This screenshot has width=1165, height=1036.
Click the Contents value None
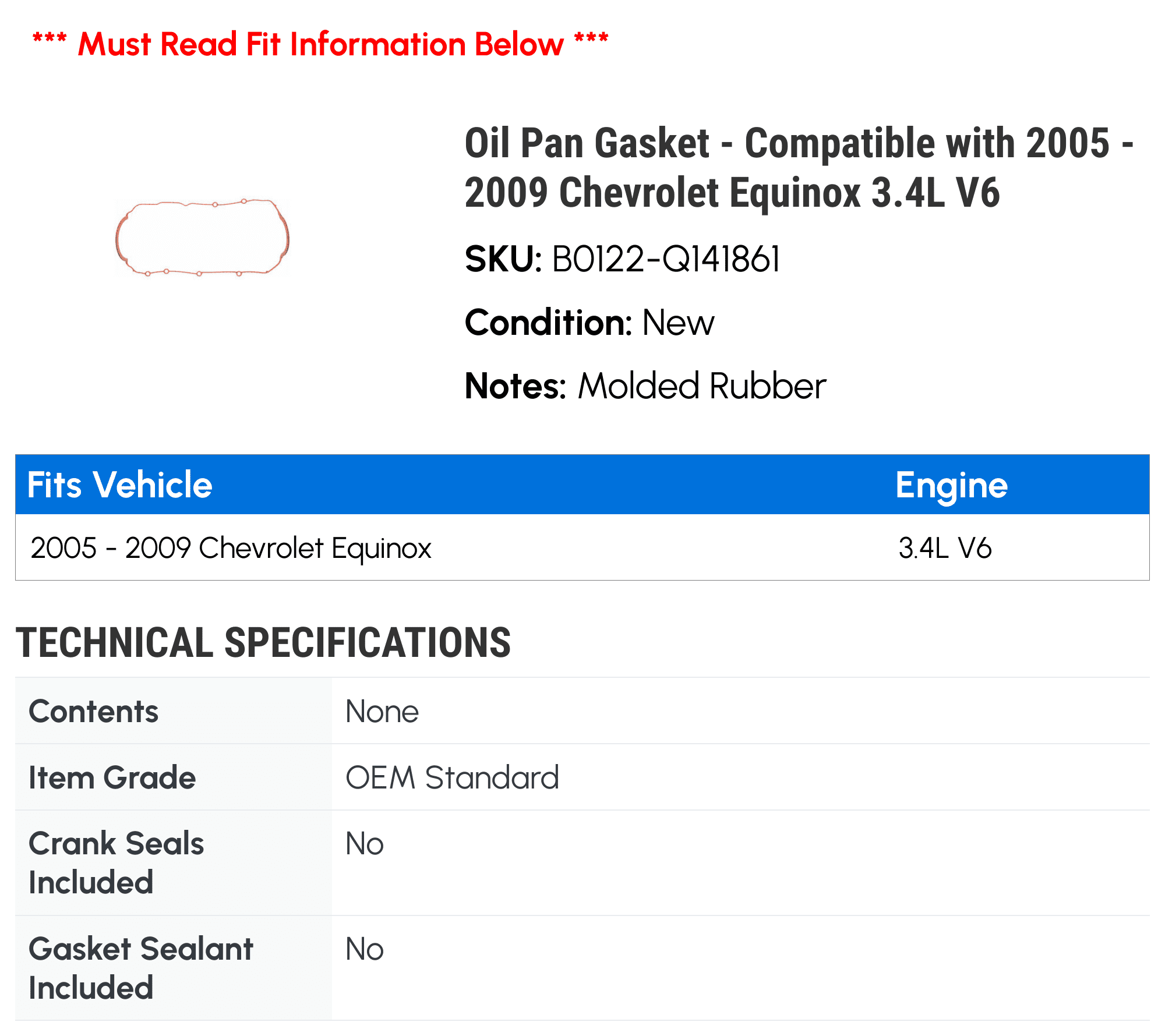pos(382,712)
